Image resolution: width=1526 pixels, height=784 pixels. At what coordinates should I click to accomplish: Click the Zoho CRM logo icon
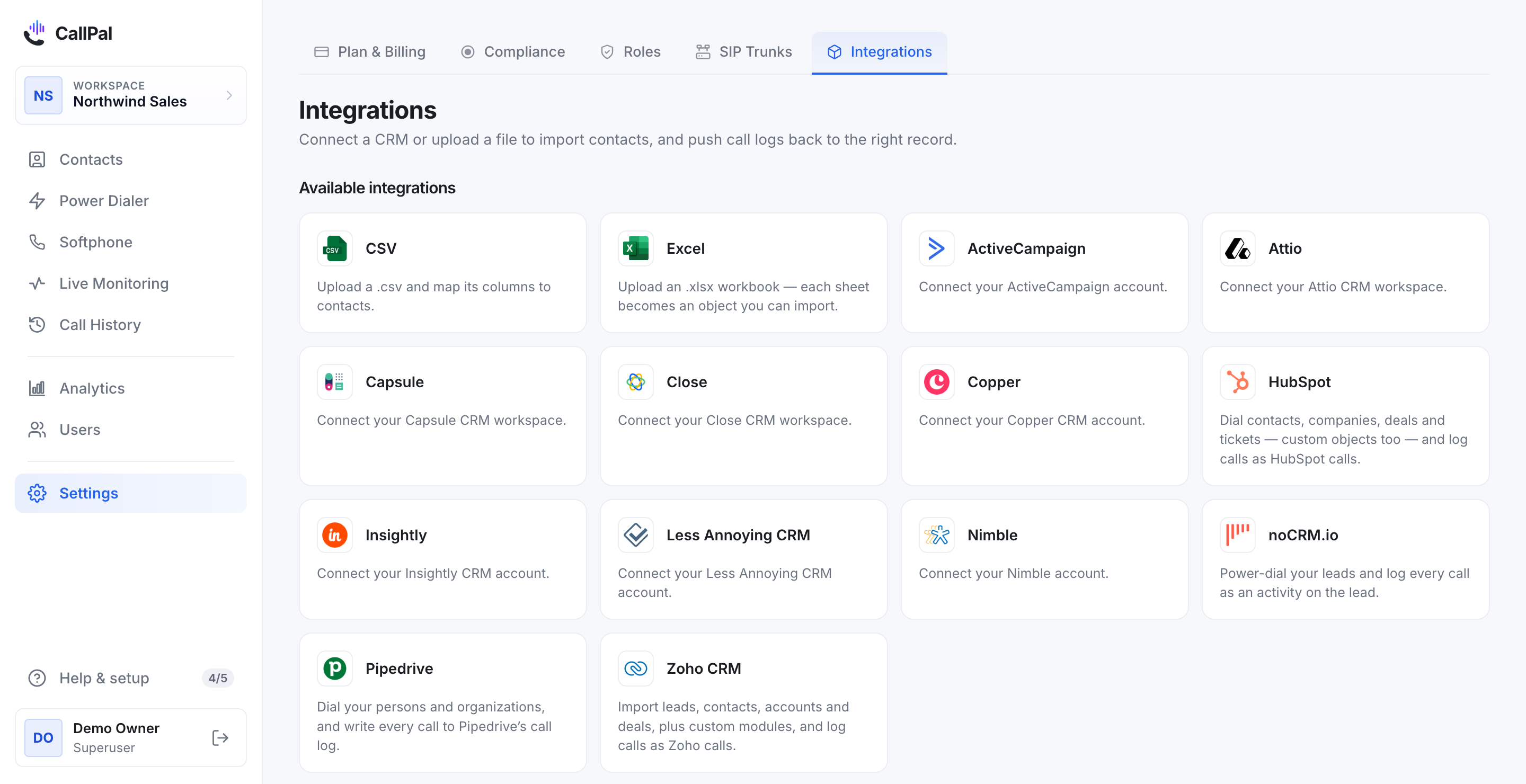636,669
